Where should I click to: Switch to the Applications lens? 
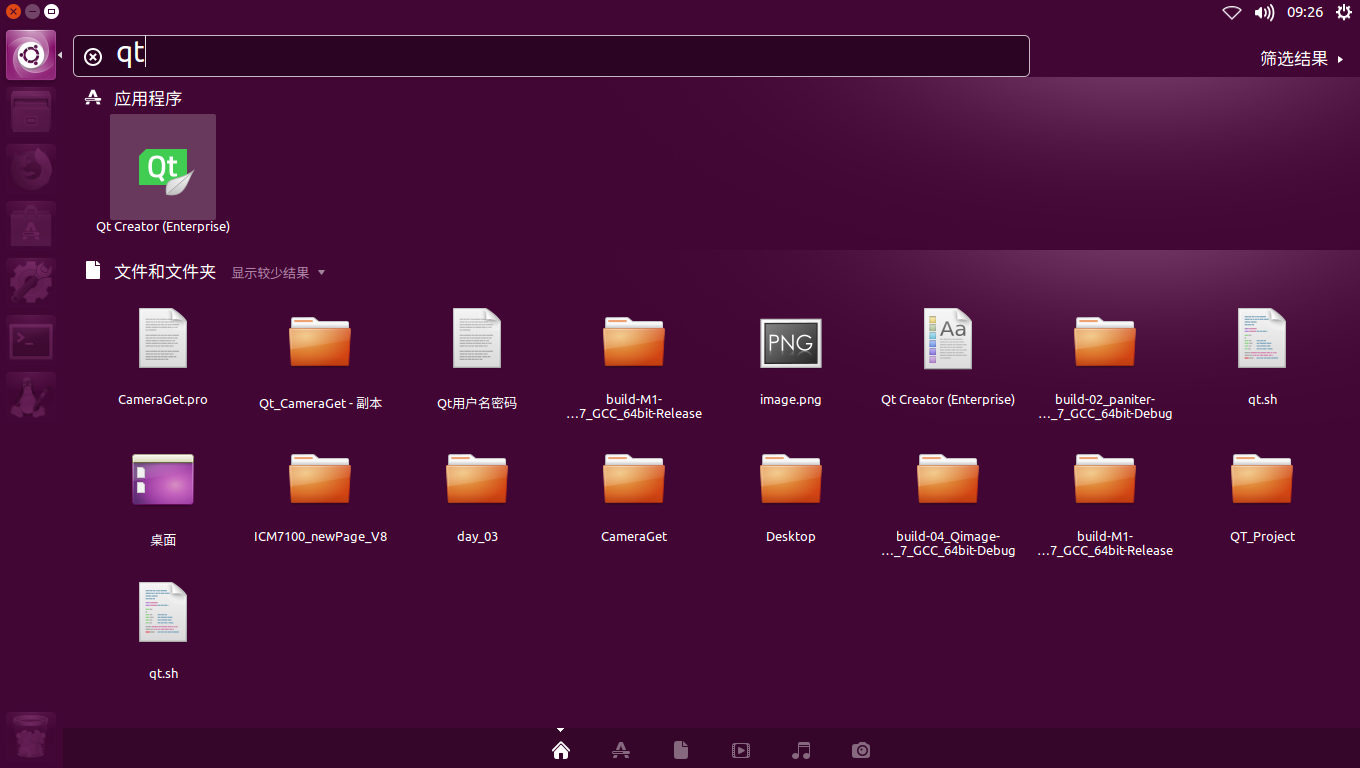(621, 750)
